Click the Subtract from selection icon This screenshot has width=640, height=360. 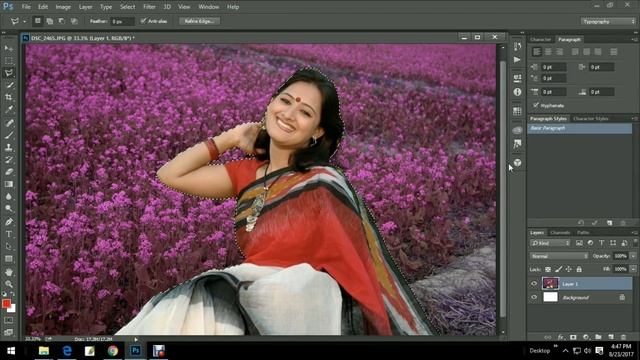pos(62,21)
